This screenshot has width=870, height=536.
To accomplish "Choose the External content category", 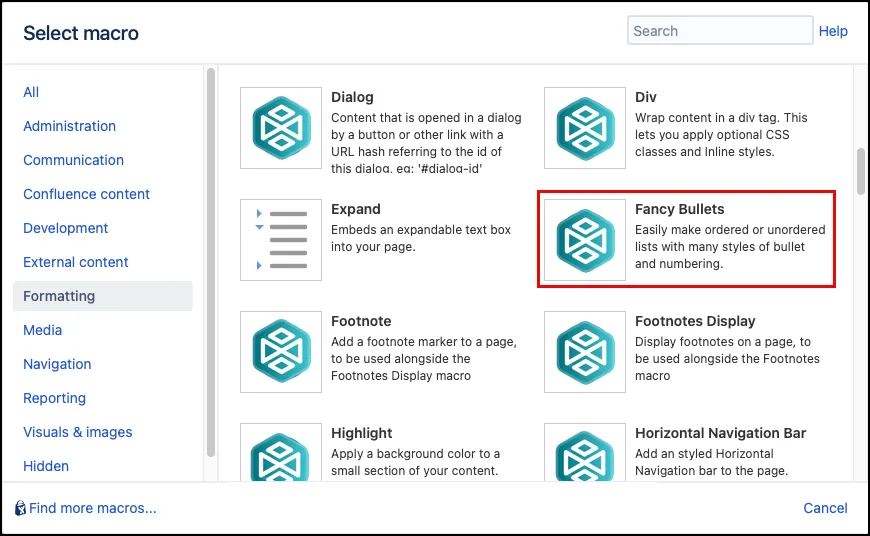I will 75,262.
